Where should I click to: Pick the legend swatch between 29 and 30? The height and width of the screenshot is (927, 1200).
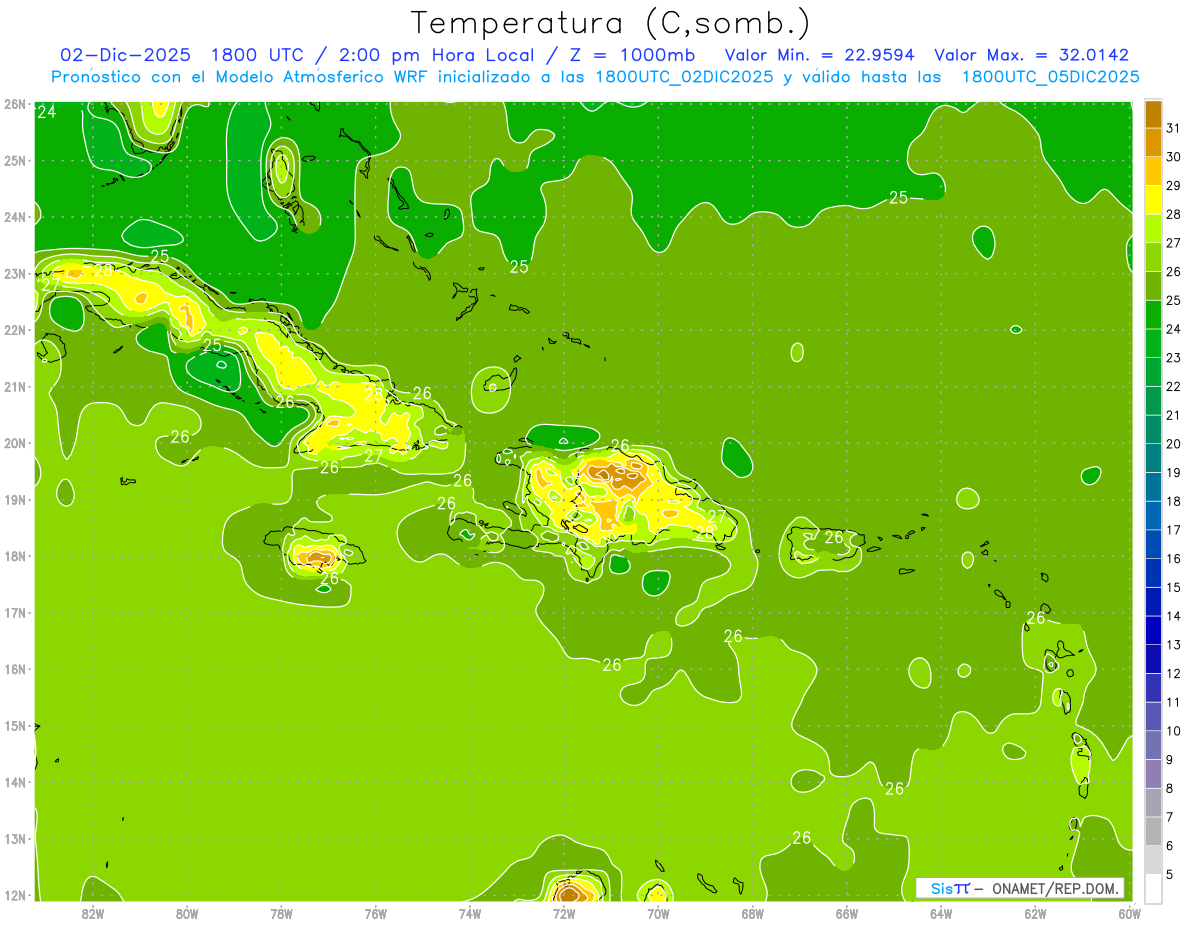(x=1153, y=172)
